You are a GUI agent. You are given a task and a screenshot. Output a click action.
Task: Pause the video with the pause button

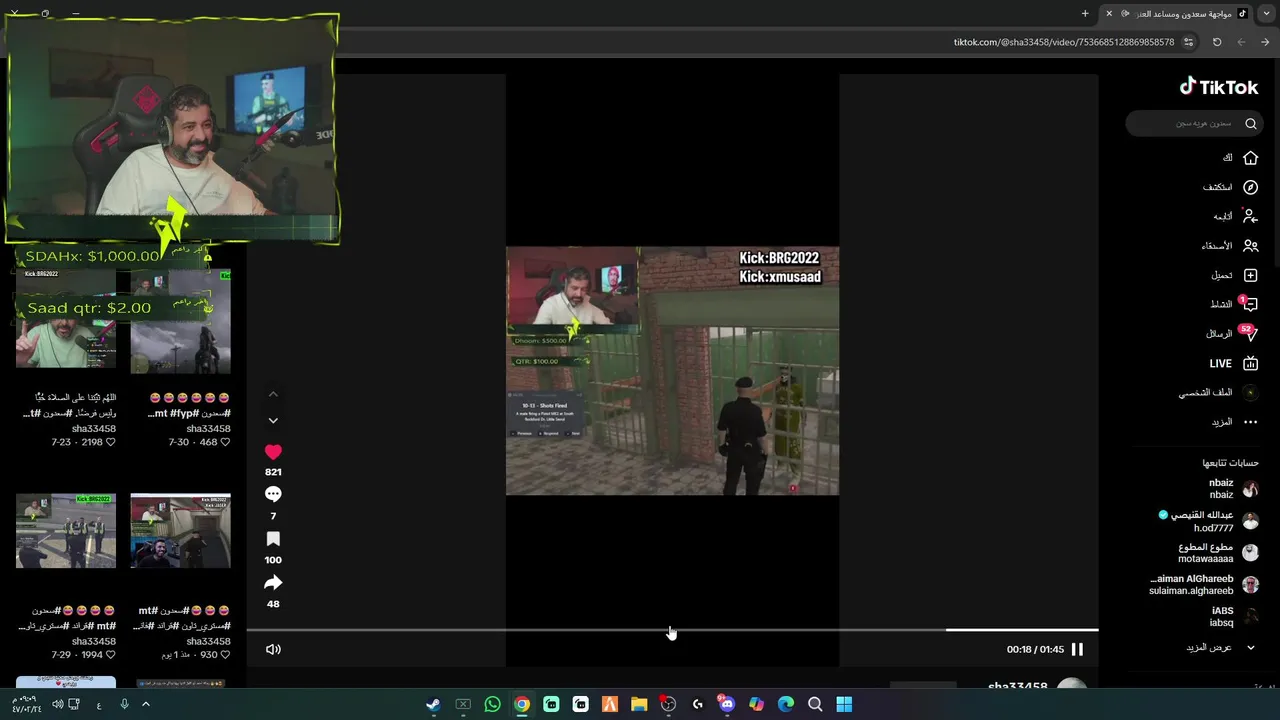1077,649
